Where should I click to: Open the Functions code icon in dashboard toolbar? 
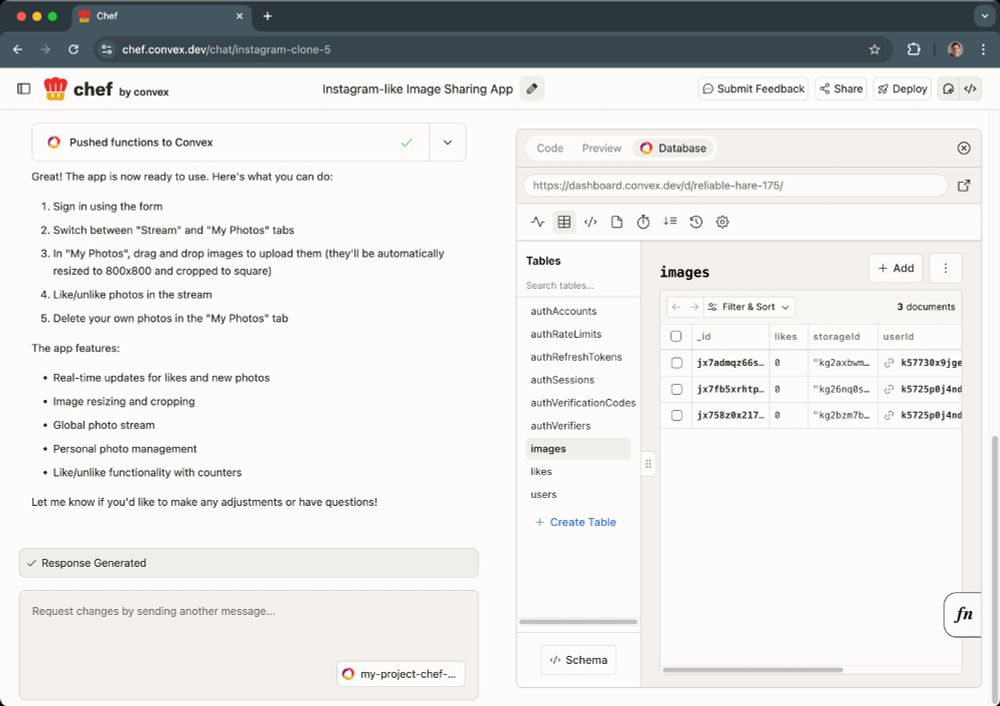pos(591,222)
